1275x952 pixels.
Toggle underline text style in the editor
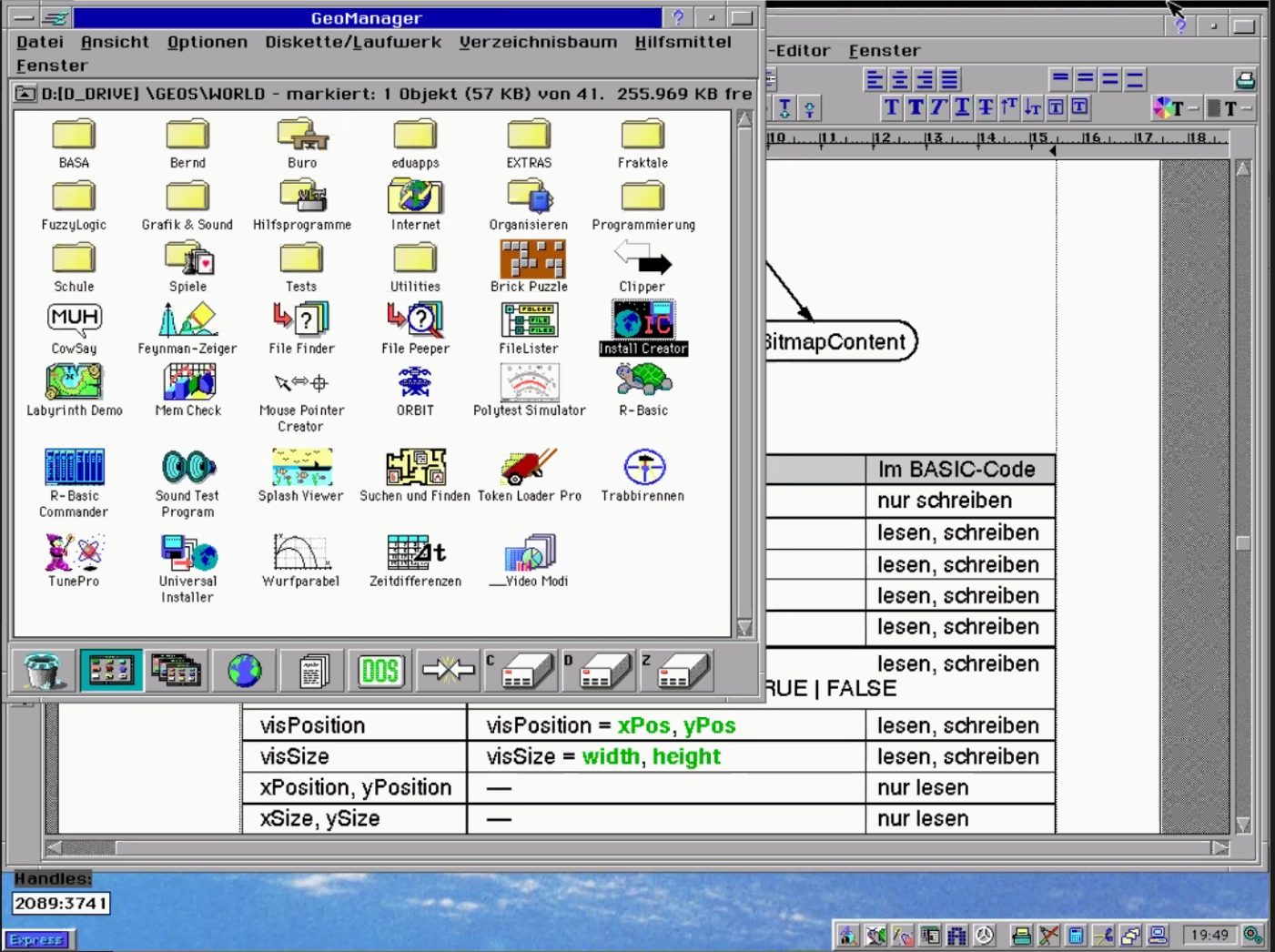[962, 108]
